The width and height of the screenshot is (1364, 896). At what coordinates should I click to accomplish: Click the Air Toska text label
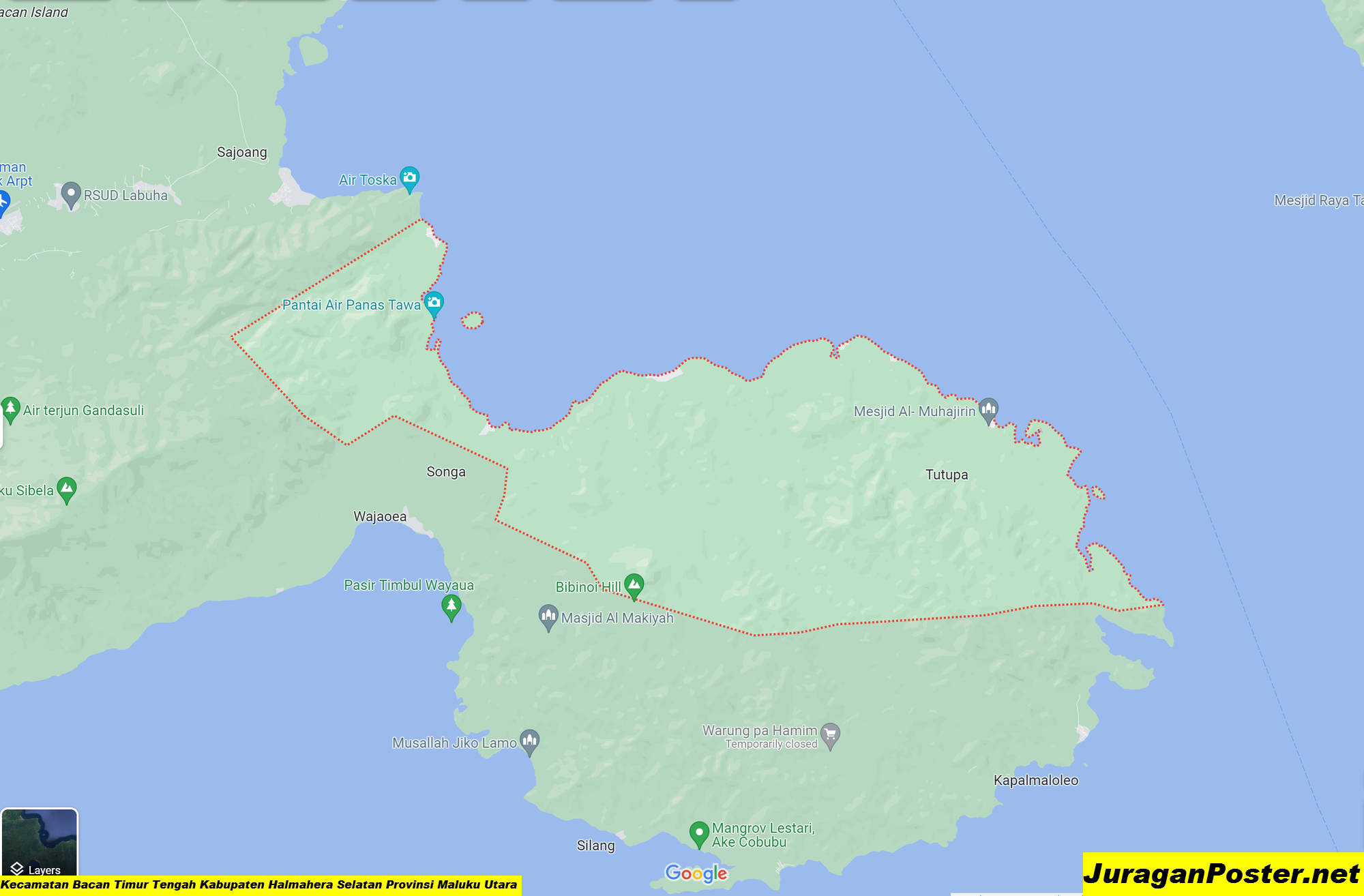368,180
